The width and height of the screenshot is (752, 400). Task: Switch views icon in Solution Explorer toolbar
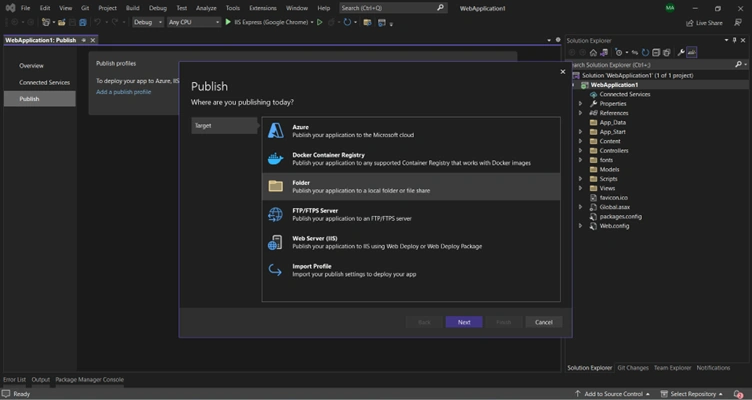click(x=604, y=52)
